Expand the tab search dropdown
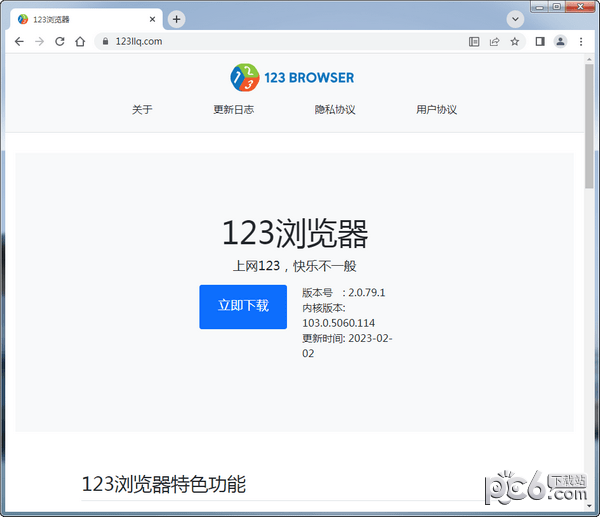The width and height of the screenshot is (600, 517). pyautogui.click(x=515, y=19)
